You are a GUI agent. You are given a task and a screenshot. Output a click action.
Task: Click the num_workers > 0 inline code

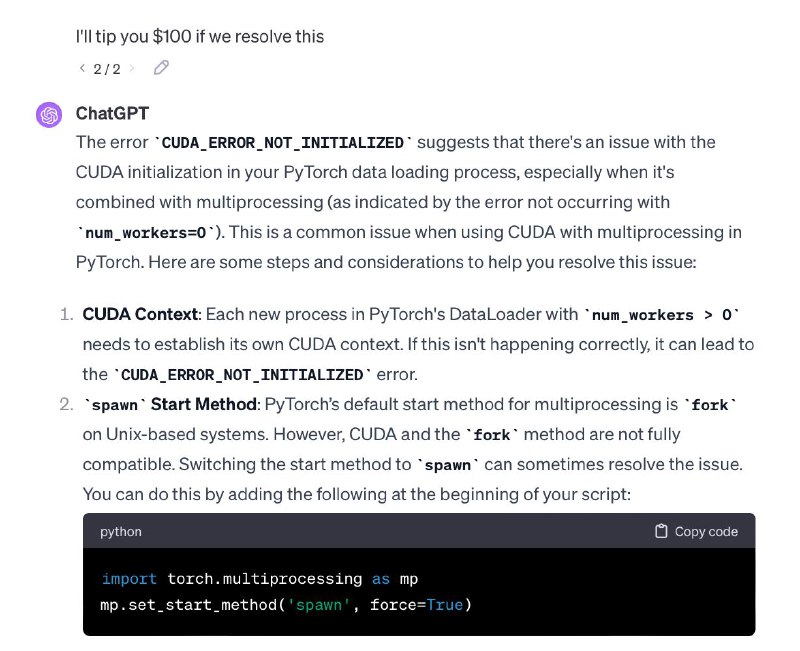(662, 315)
